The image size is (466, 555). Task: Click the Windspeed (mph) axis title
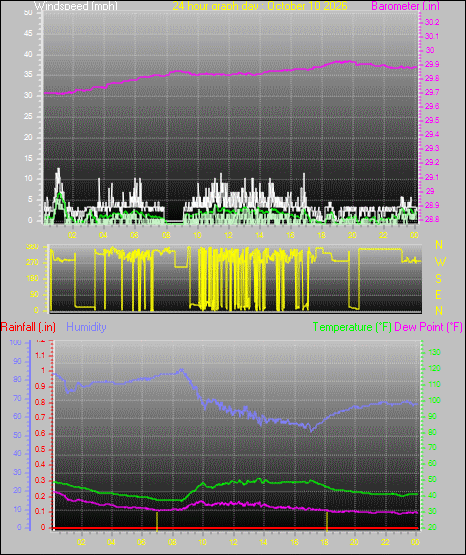pos(76,6)
